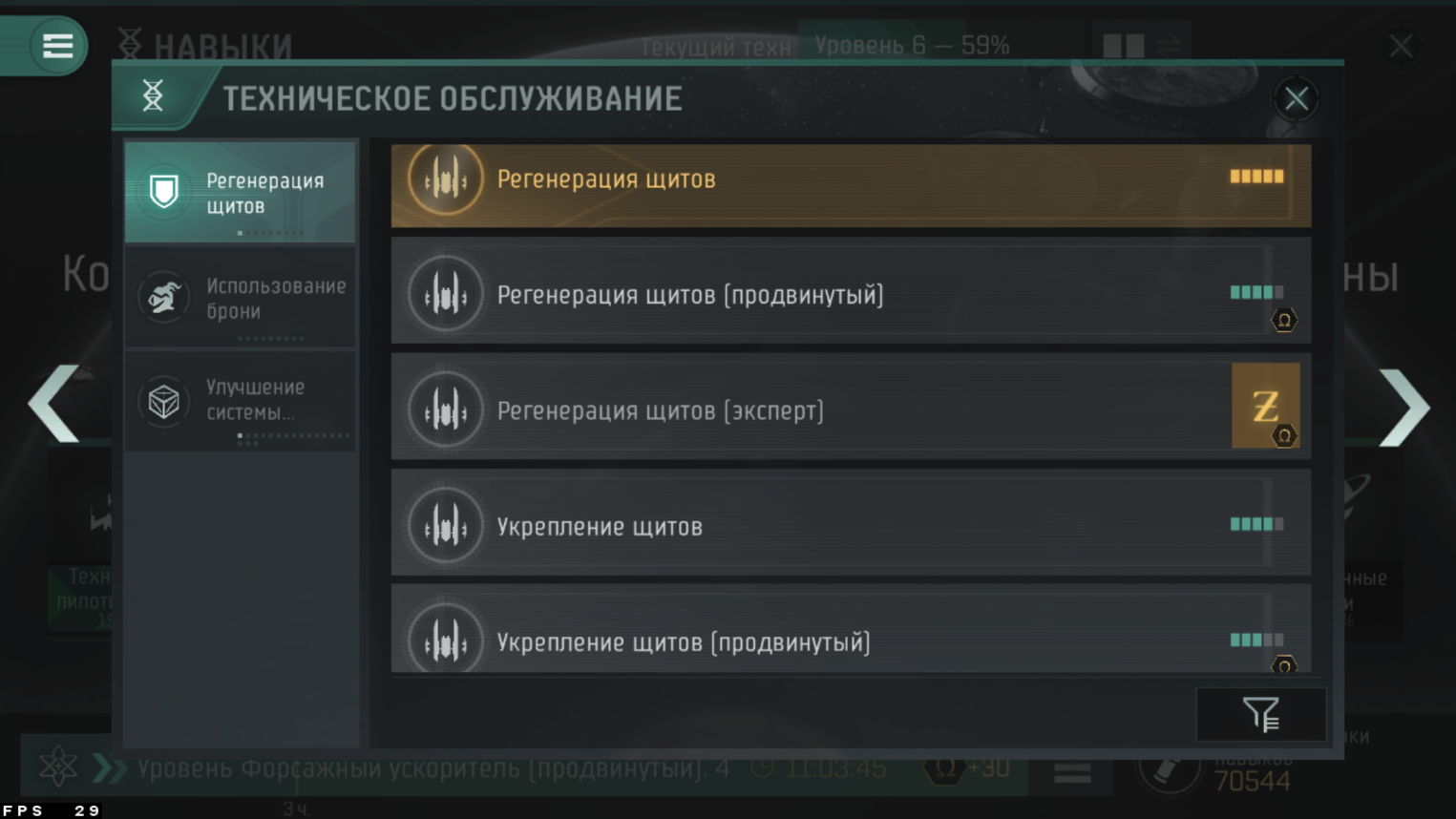Click the cube icon for Улучшение системы
Viewport: 1456px width, 819px height.
point(164,402)
